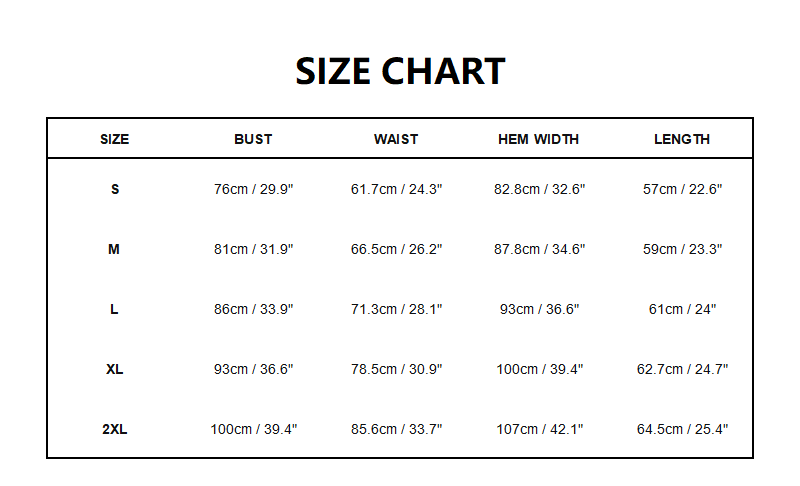Click the SIZE CHART title

400,72
